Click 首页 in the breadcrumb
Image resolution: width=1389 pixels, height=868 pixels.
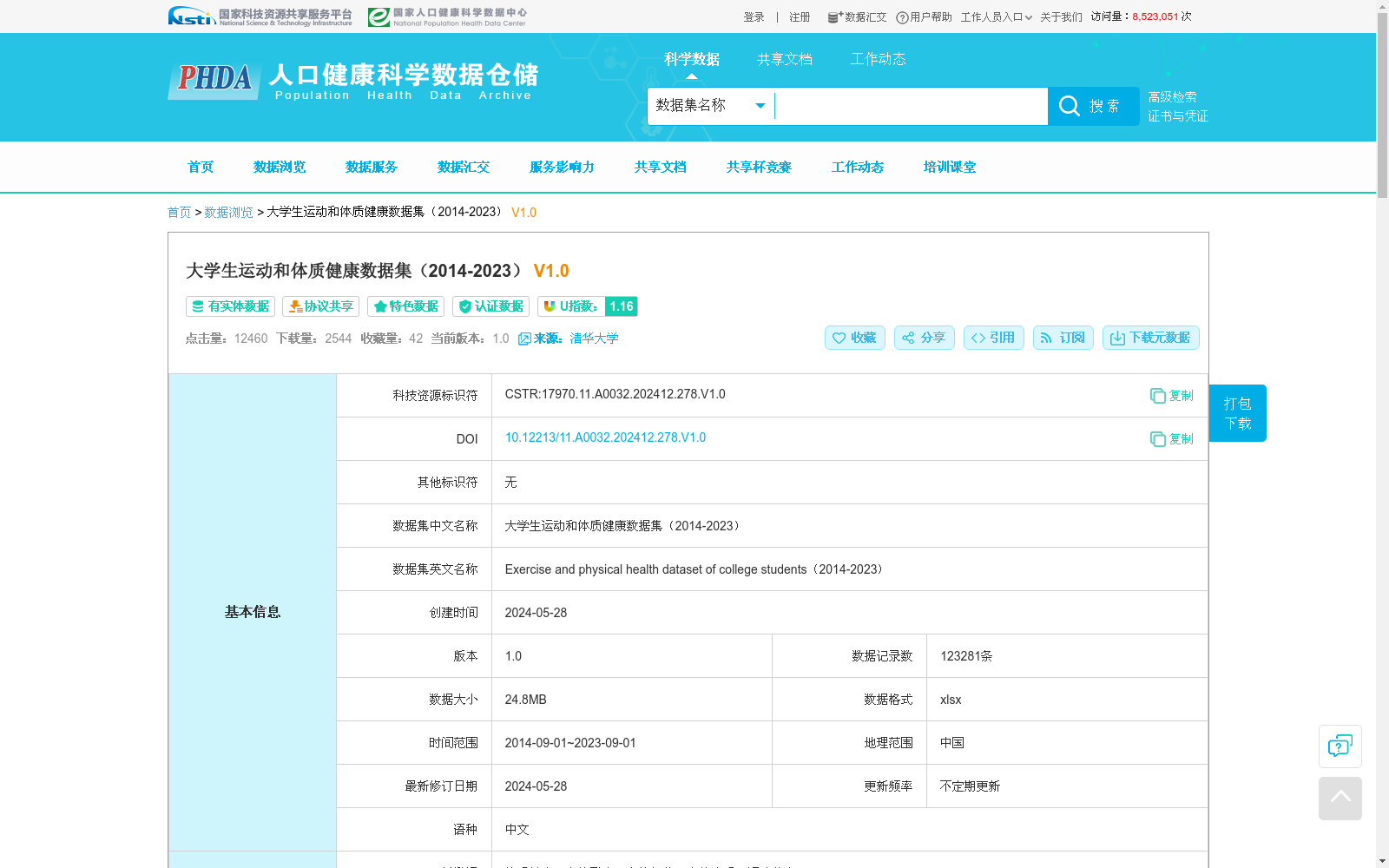point(179,213)
